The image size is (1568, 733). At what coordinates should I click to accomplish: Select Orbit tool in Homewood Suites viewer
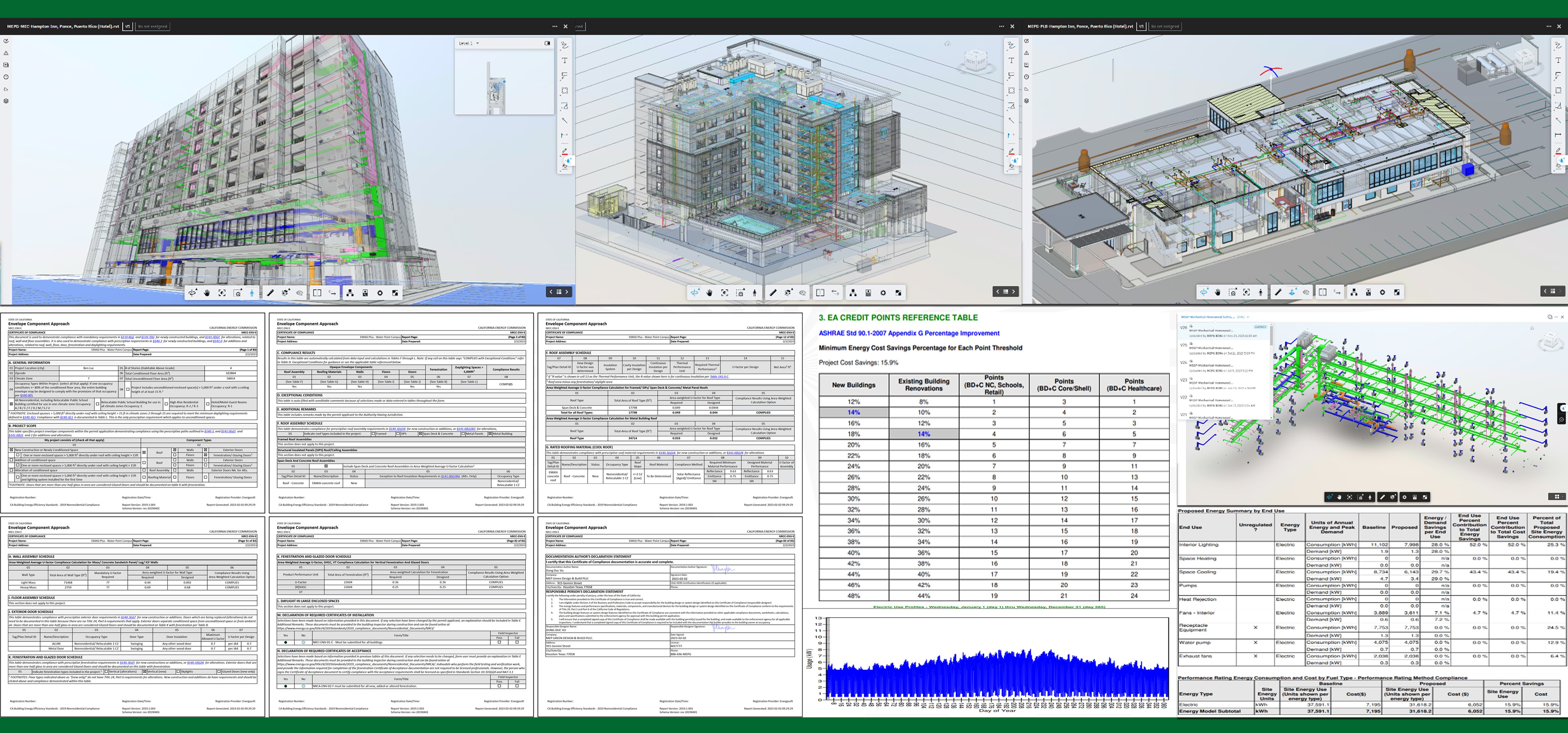point(1330,497)
